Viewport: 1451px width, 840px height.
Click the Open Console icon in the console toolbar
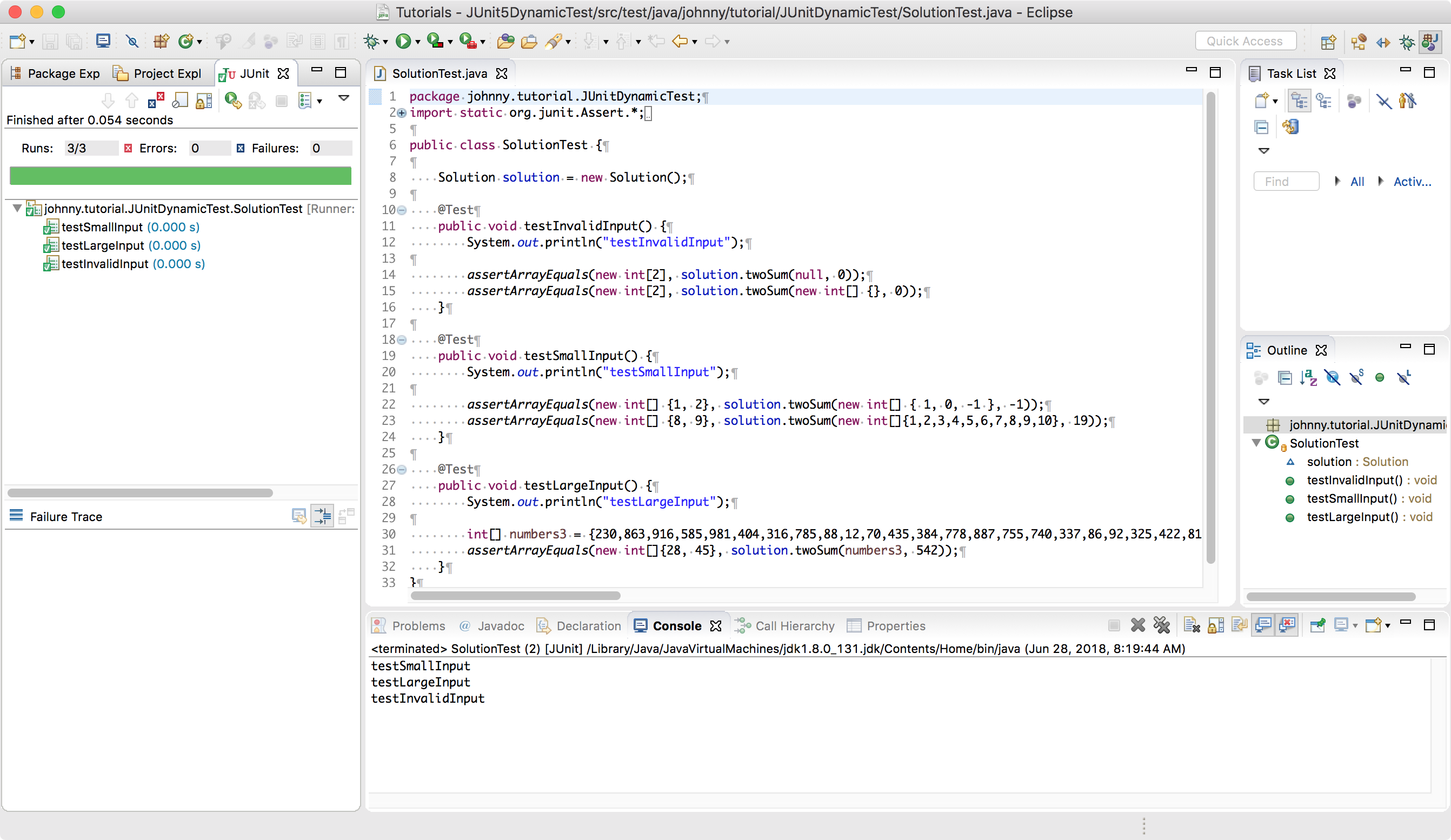coord(1374,625)
